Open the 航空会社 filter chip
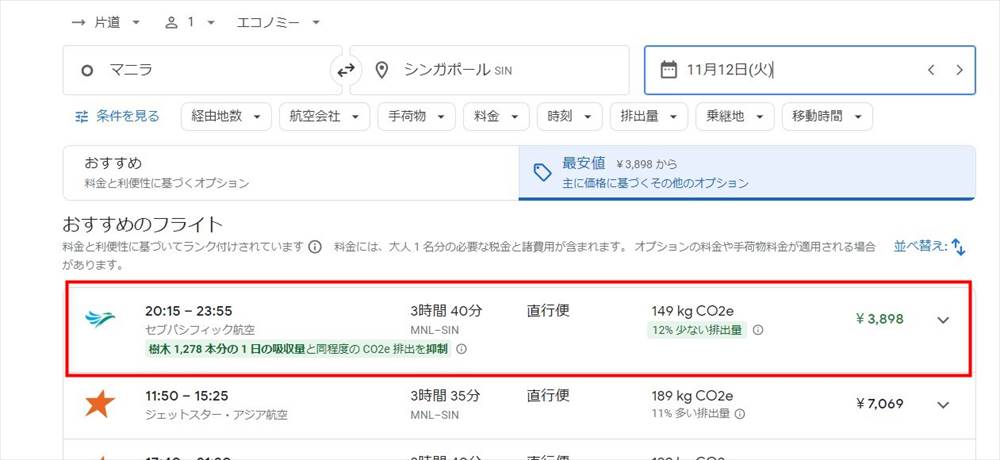 coord(323,117)
